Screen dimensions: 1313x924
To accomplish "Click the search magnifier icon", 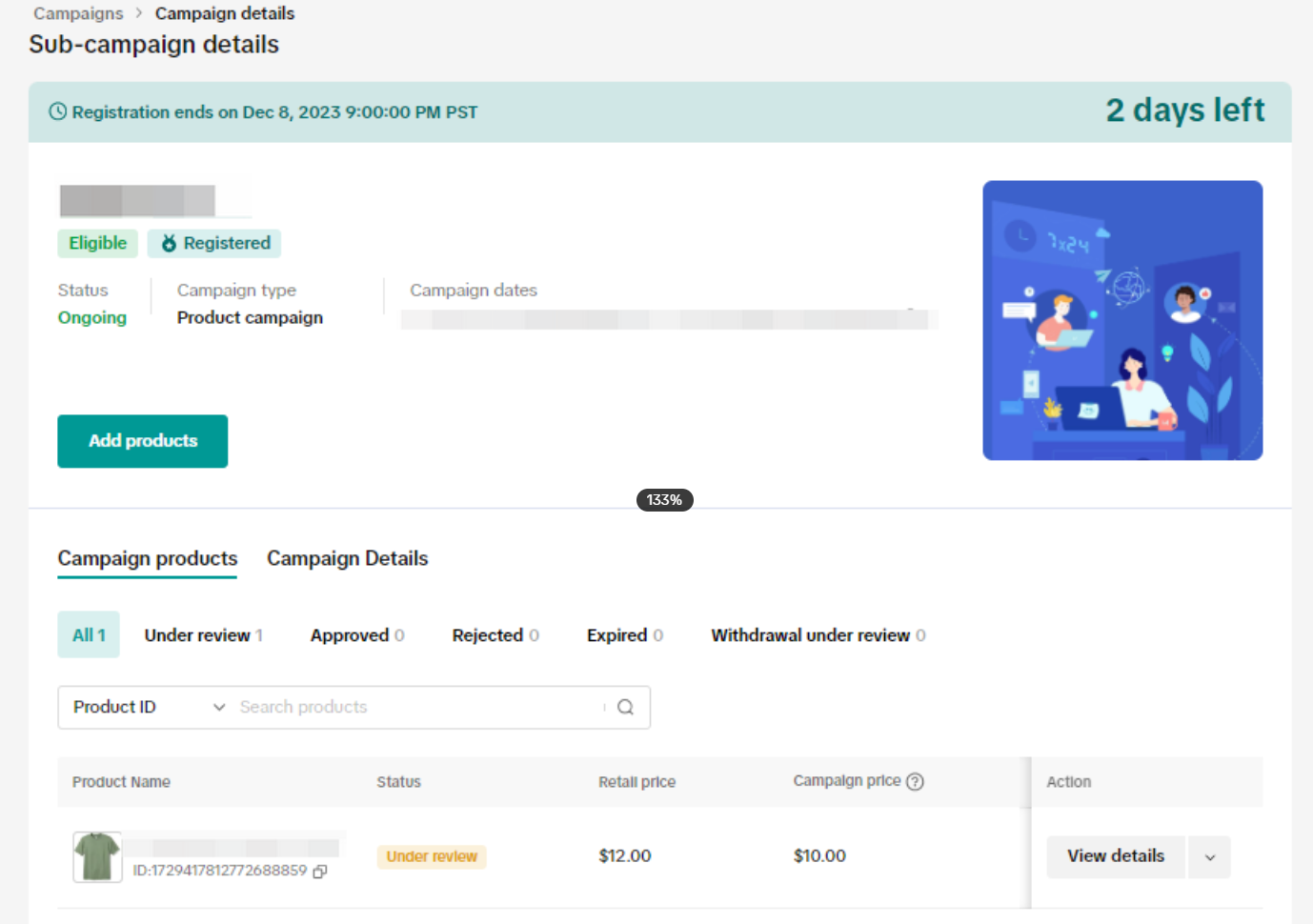I will (625, 707).
